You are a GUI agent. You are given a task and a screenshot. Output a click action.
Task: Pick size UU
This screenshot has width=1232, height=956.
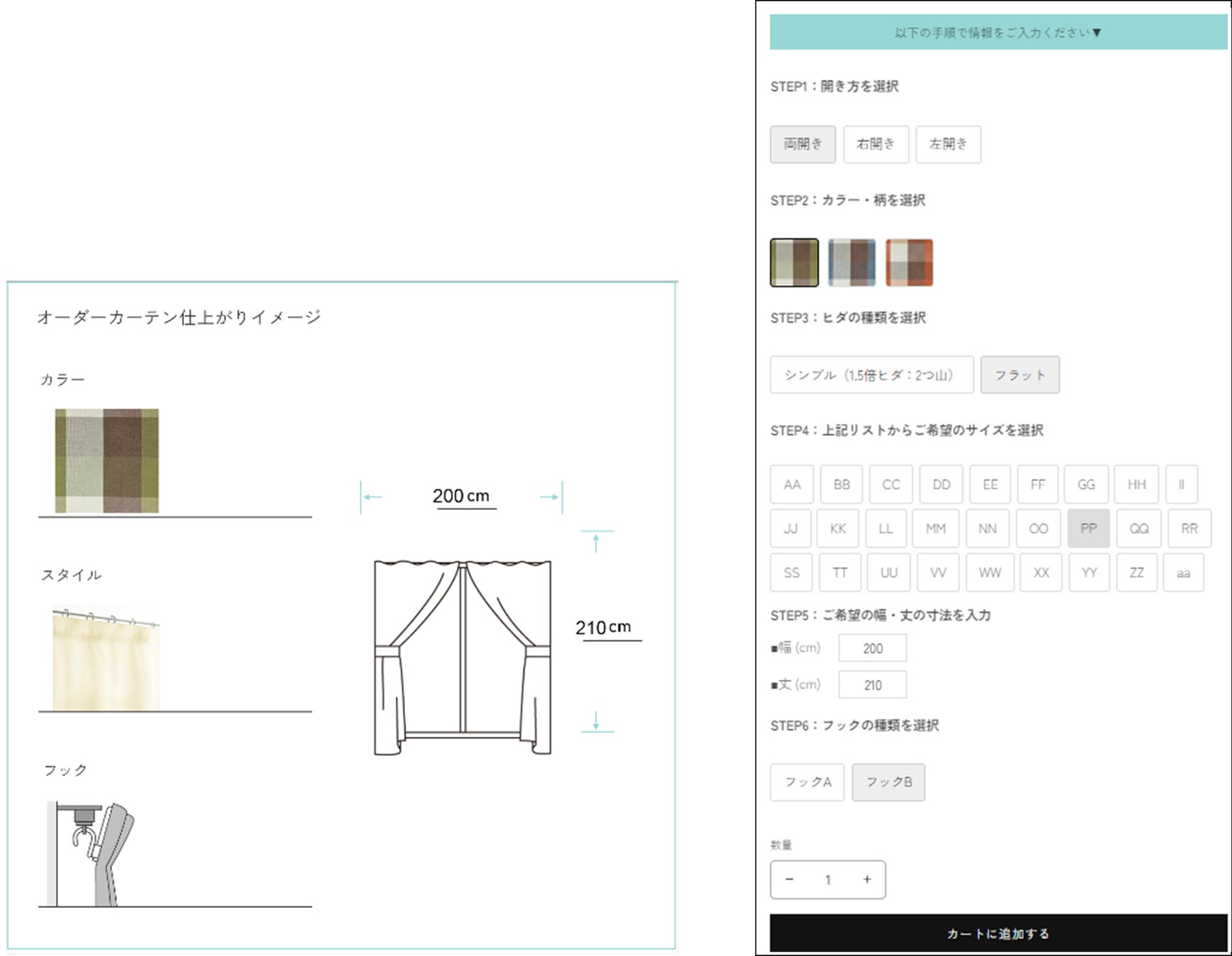(888, 572)
